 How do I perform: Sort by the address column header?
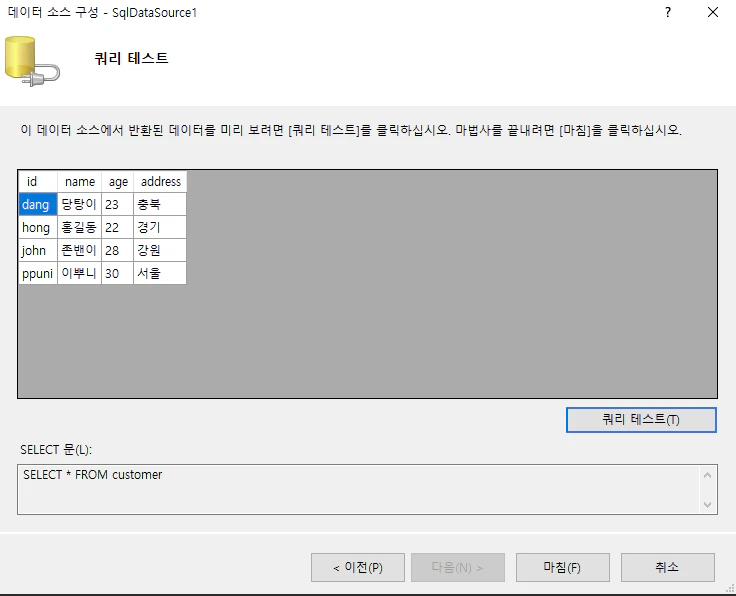pyautogui.click(x=160, y=182)
